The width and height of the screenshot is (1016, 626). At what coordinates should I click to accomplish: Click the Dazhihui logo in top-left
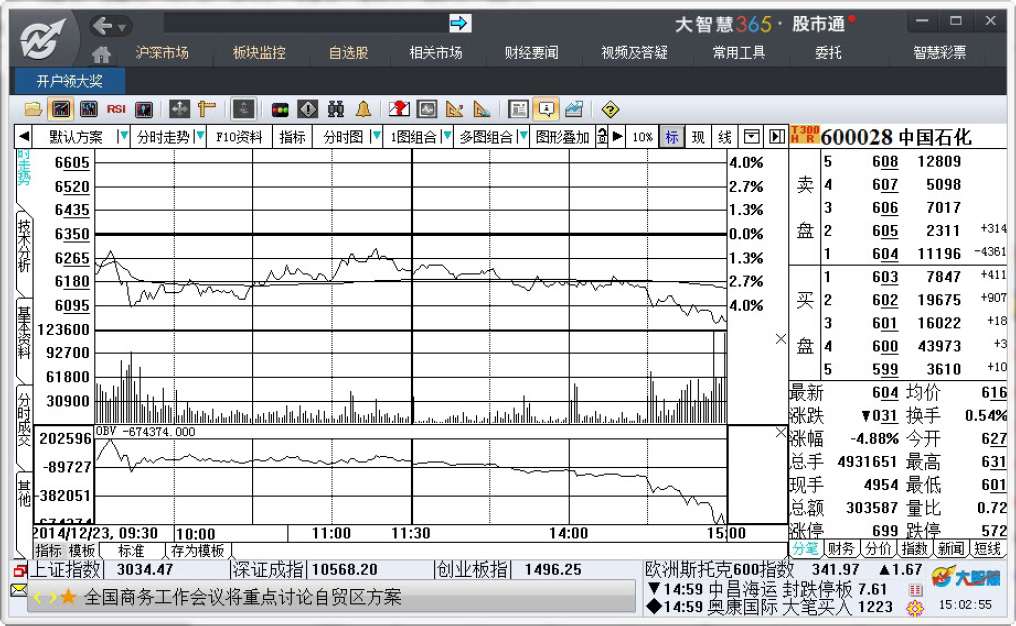43,39
